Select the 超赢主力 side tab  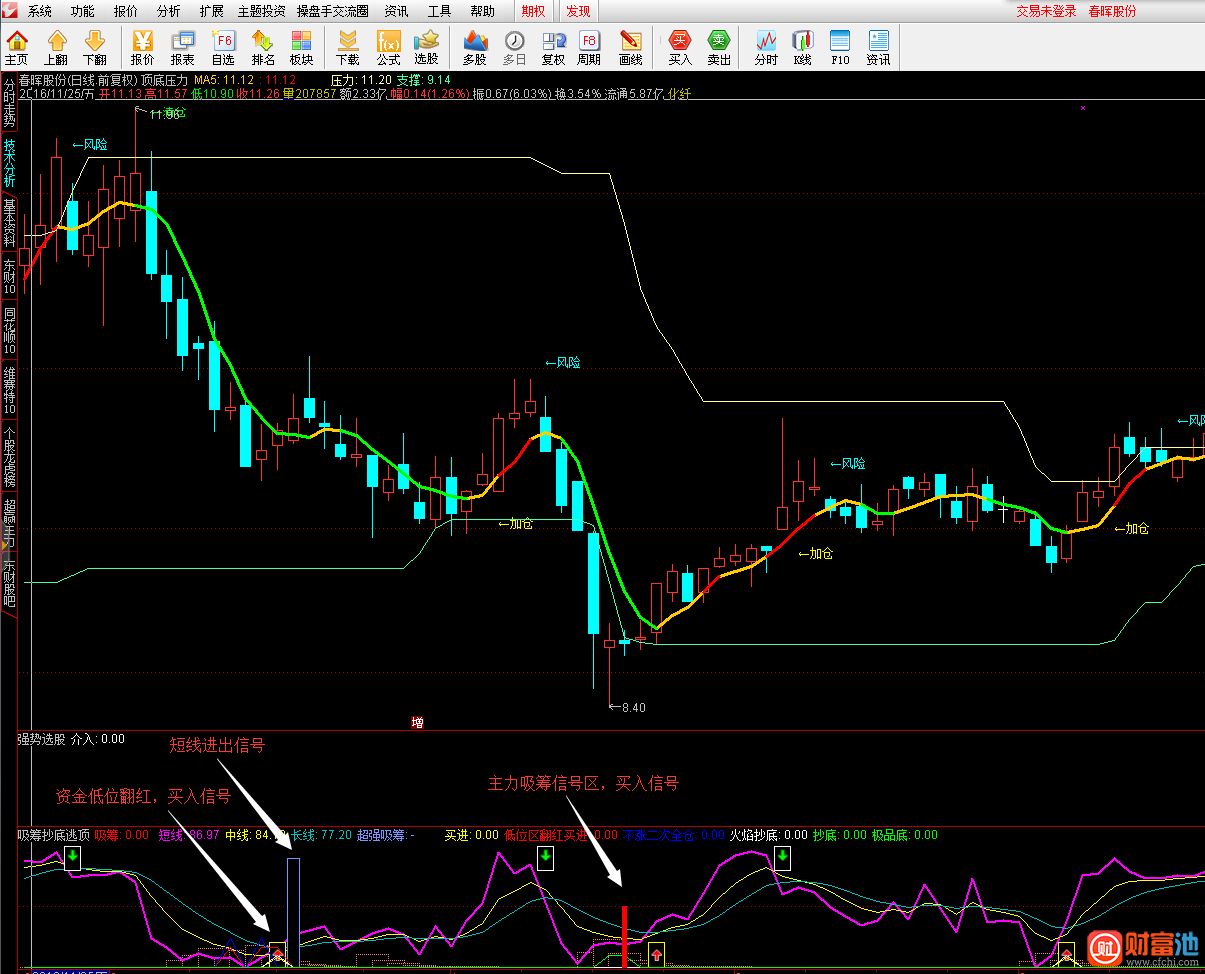click(x=9, y=522)
